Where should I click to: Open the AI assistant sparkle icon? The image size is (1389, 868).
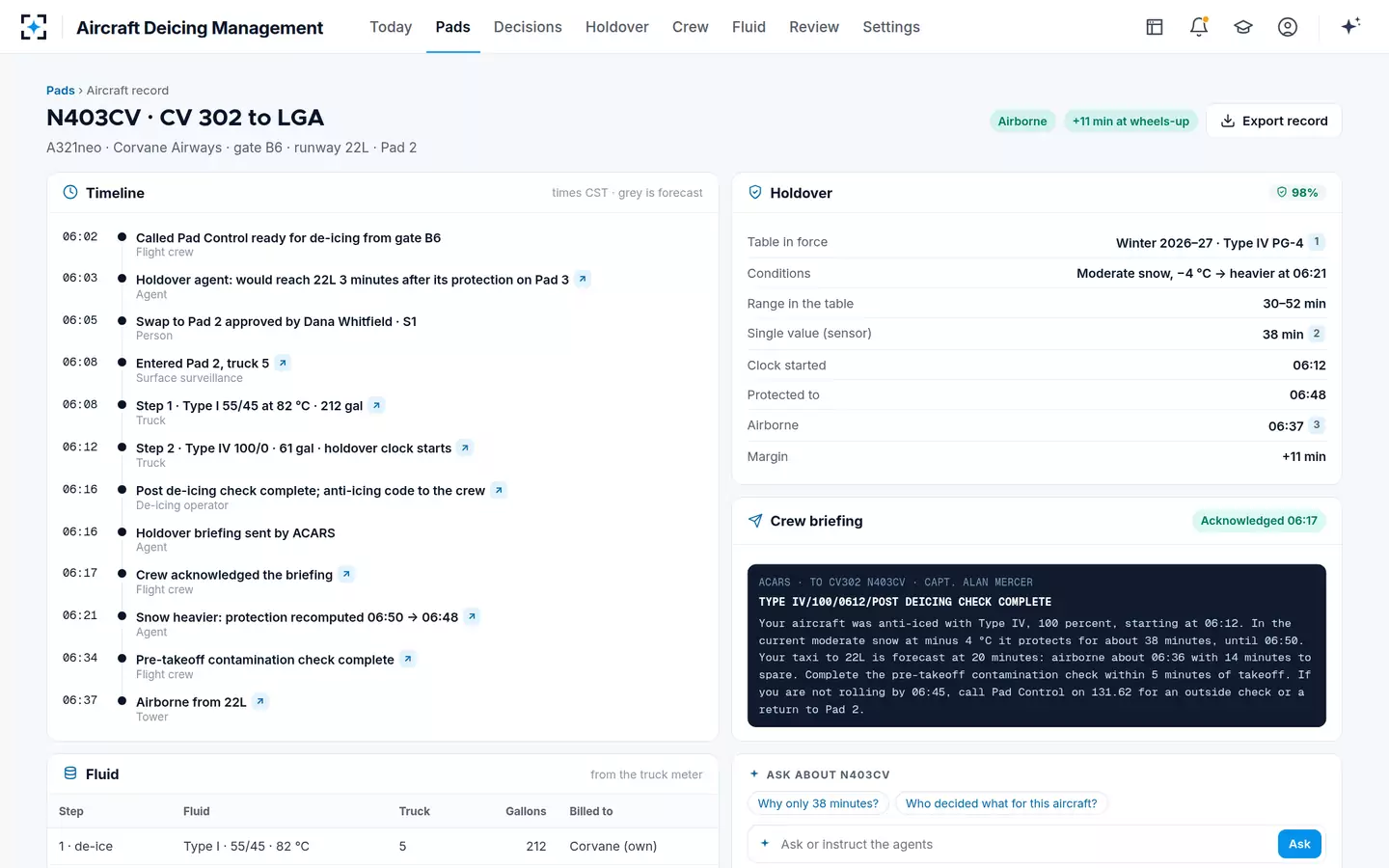1350,26
